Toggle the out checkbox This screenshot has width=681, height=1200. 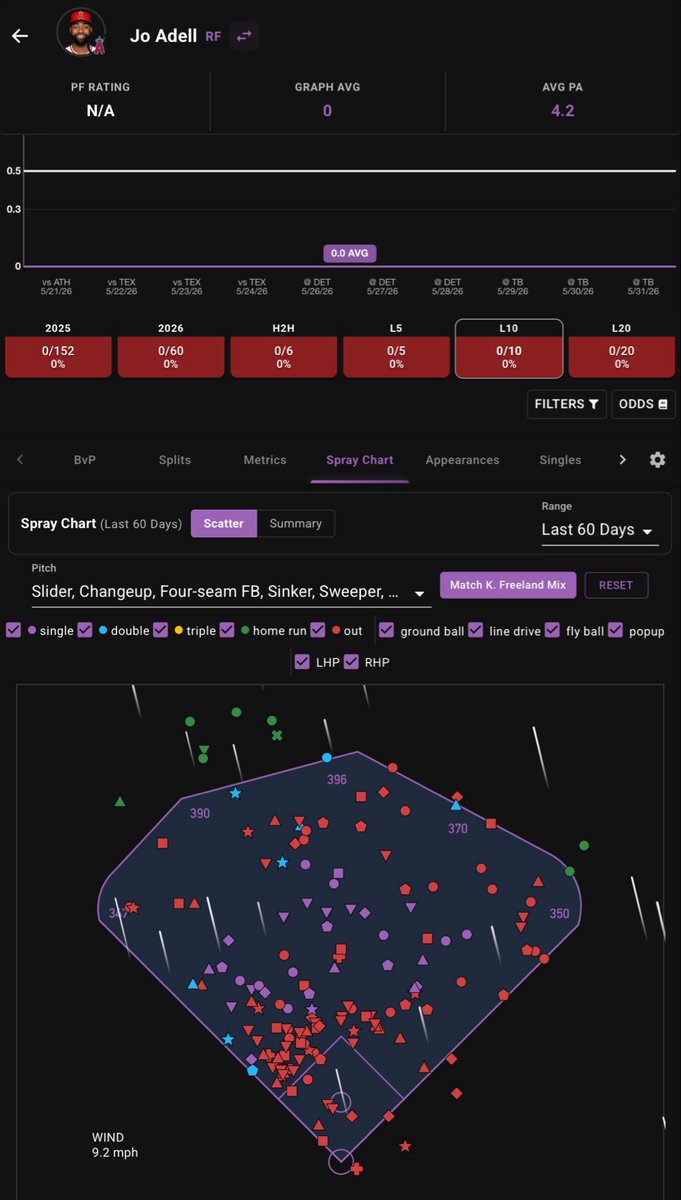[318, 630]
